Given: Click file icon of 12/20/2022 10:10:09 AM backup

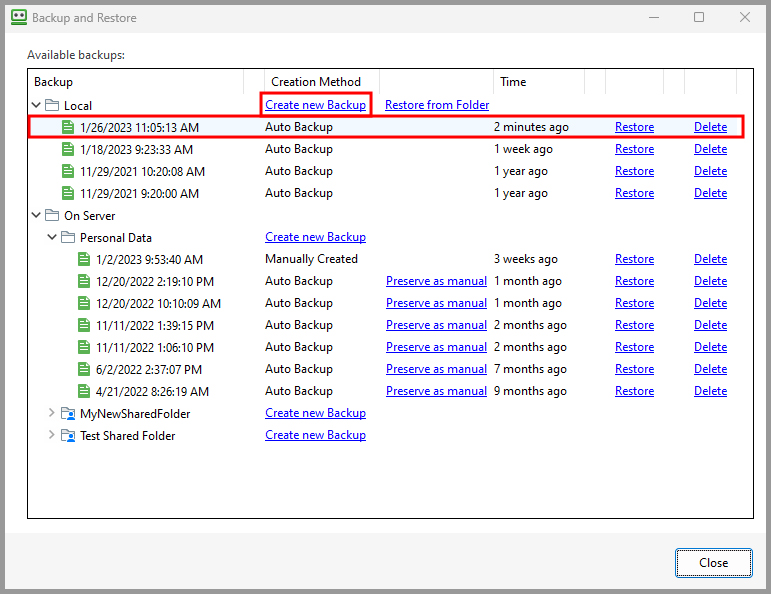Looking at the screenshot, I should tap(84, 303).
